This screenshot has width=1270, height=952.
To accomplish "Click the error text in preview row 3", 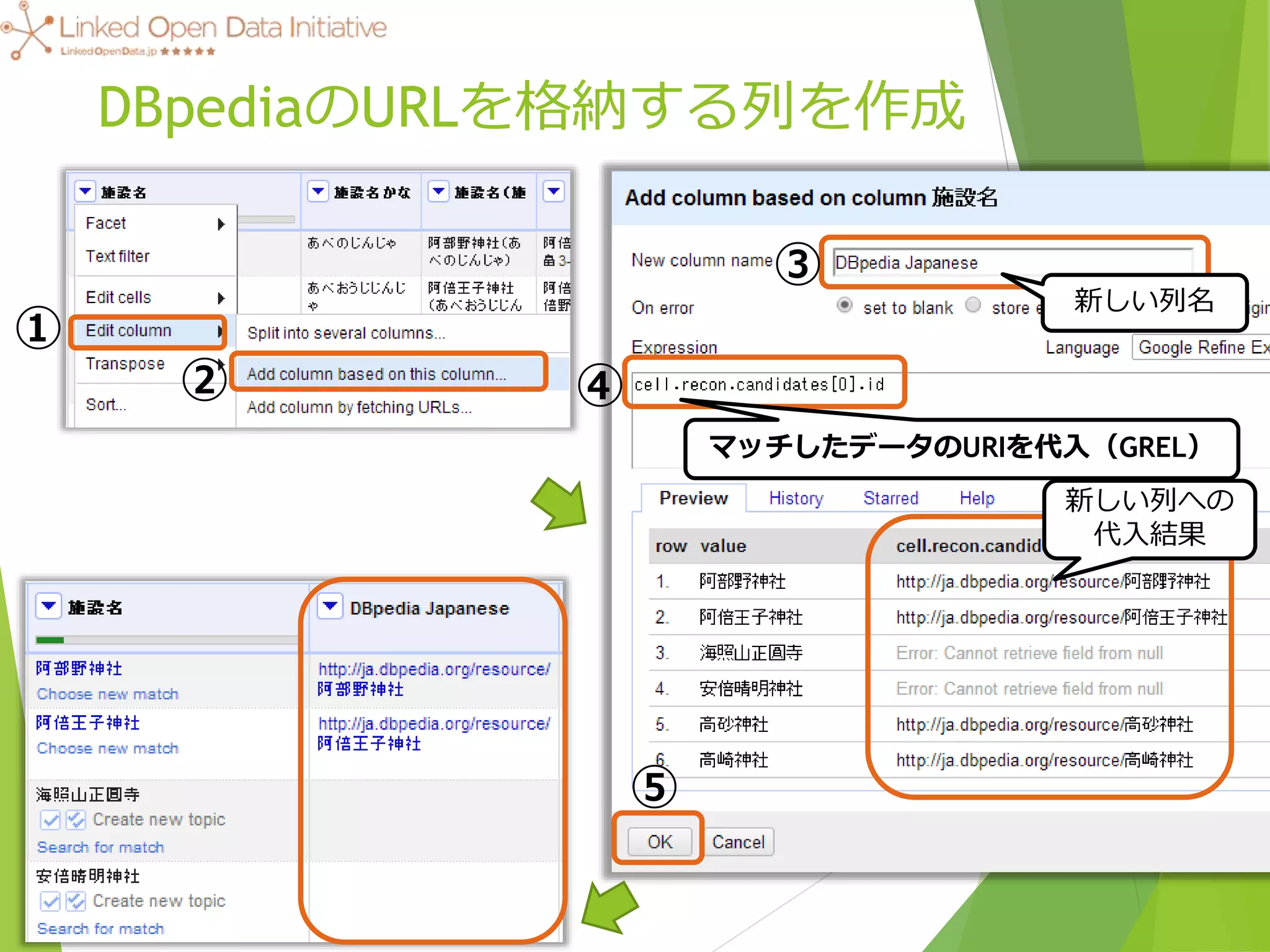I will pyautogui.click(x=1029, y=653).
